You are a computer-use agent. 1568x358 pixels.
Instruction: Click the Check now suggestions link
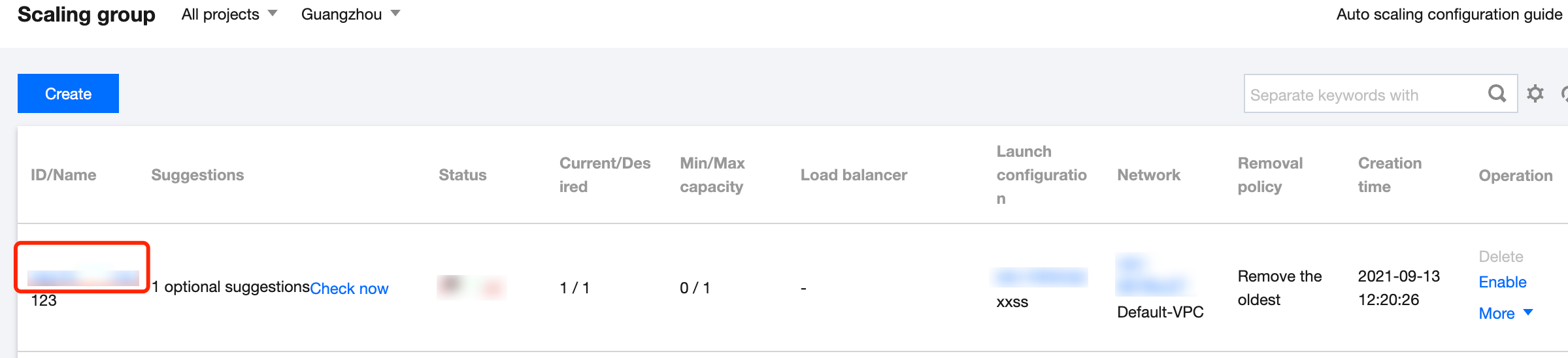point(349,288)
